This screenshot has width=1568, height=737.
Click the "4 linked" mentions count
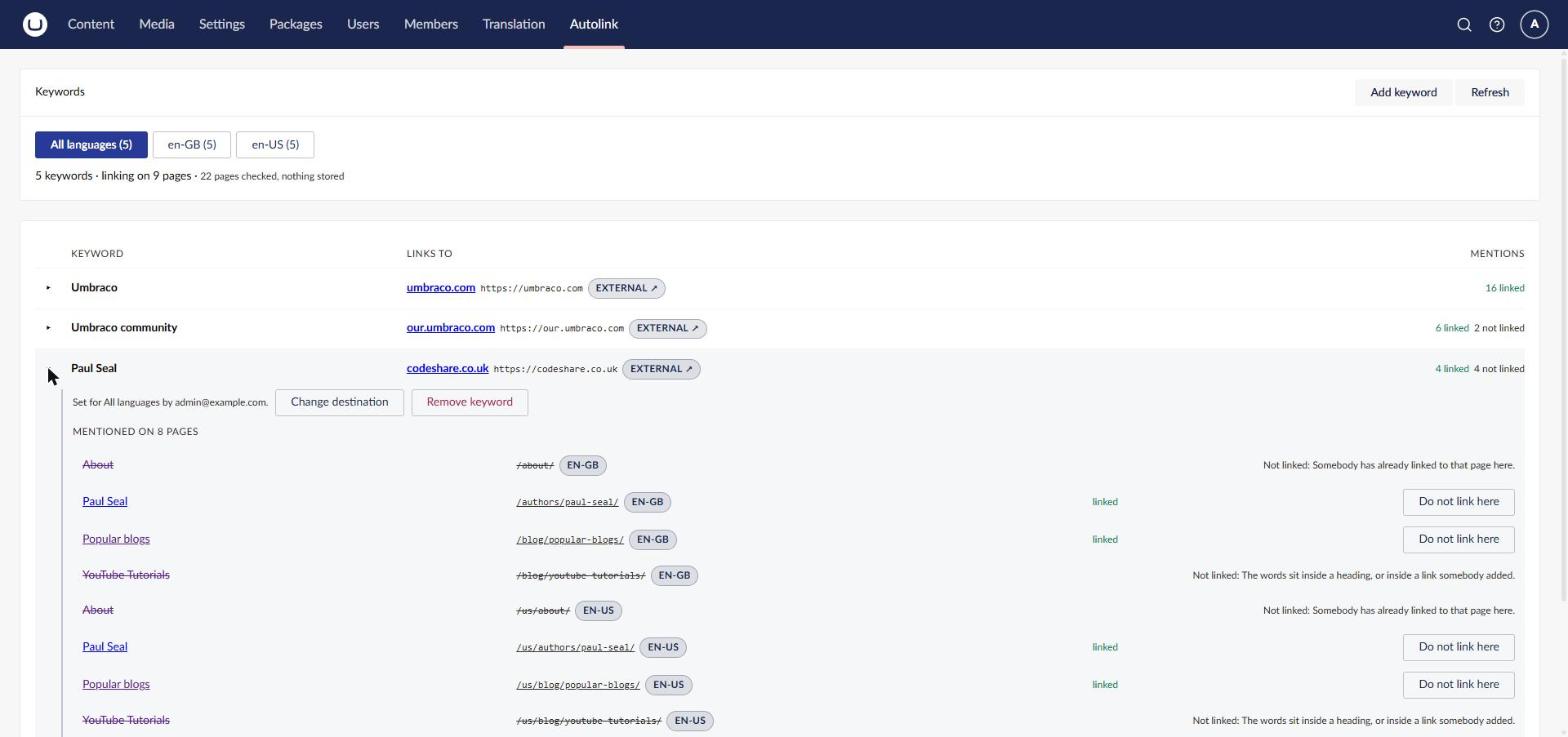tap(1452, 369)
